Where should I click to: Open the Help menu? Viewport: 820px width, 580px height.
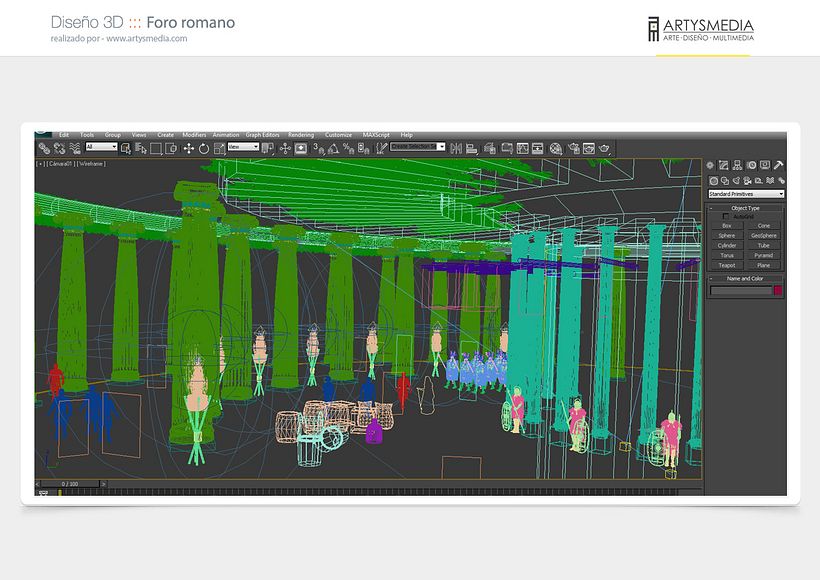tap(406, 135)
